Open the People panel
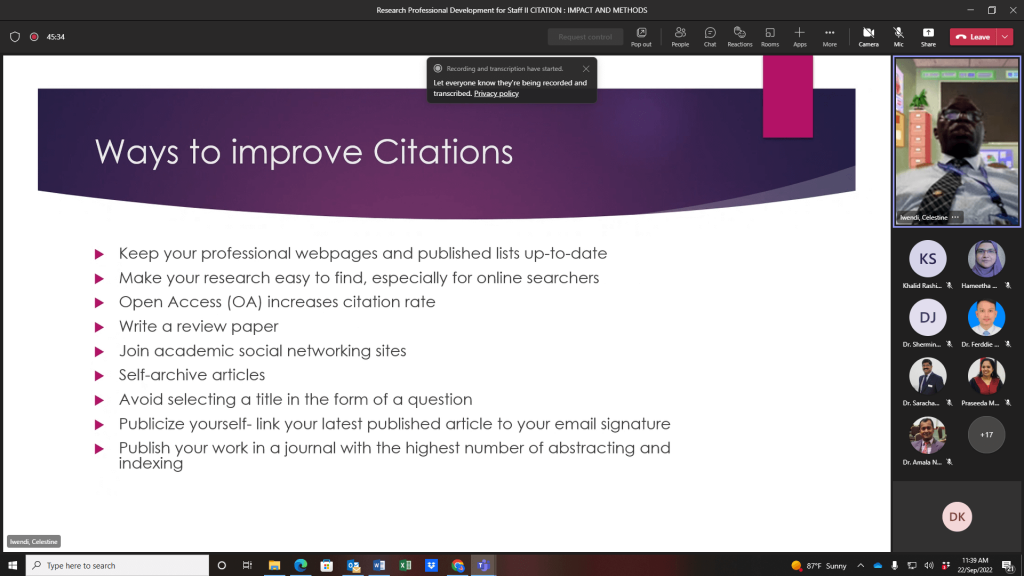The height and width of the screenshot is (576, 1024). point(680,36)
